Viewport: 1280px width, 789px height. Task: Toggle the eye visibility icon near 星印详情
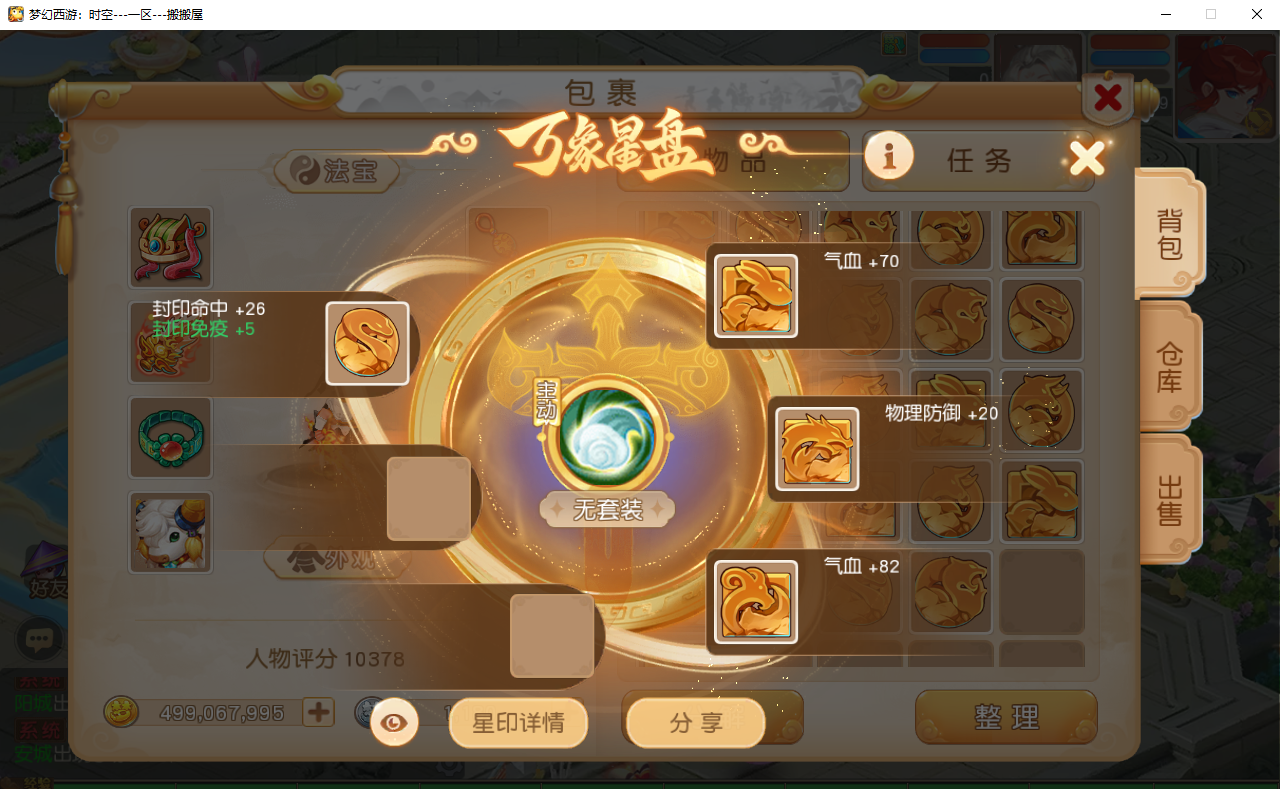[395, 722]
